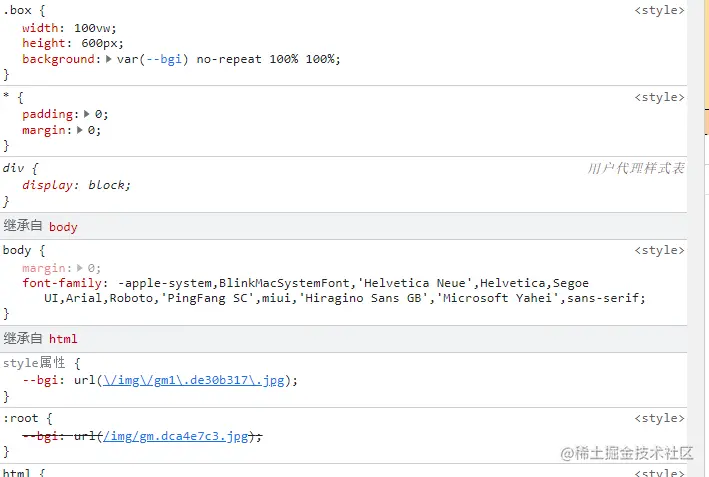Open the struck-through gm.dca4e7c3.jpg link

click(175, 436)
